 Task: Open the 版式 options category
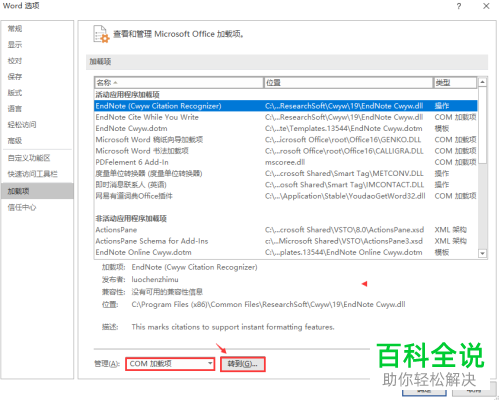[x=15, y=93]
